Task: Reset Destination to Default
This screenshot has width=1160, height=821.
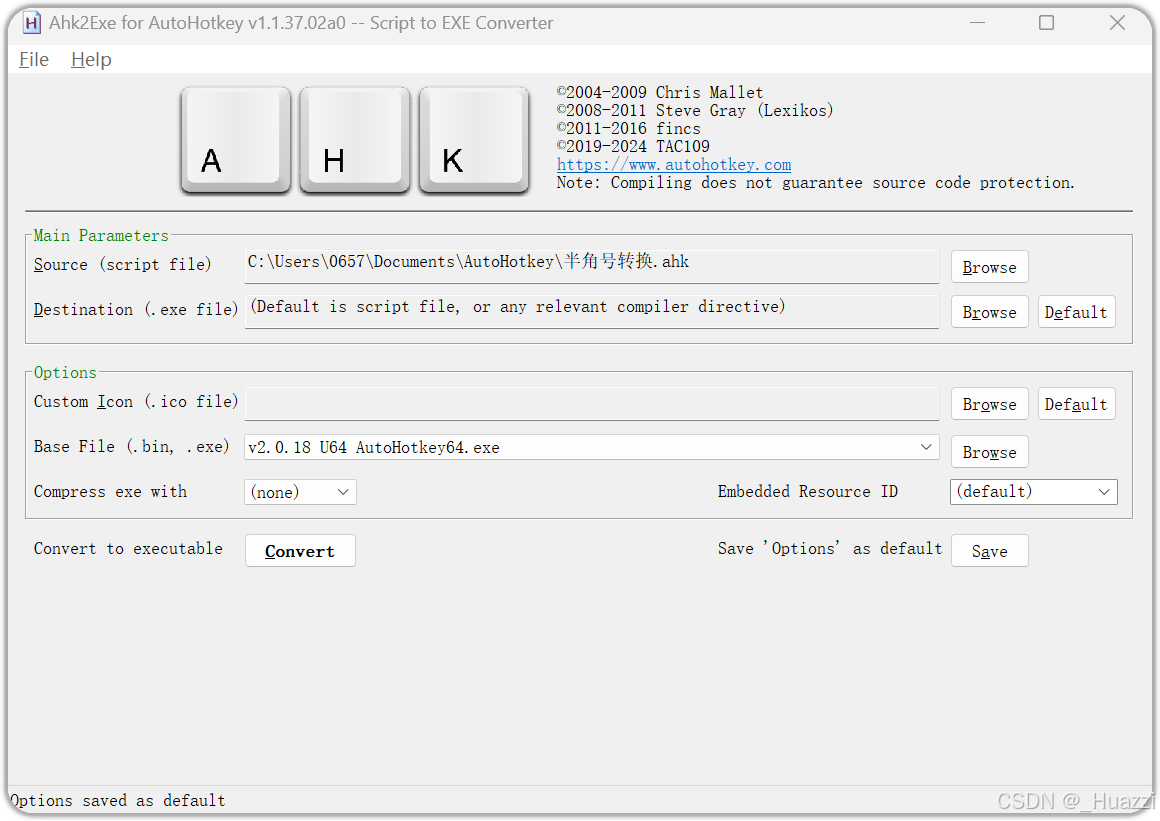Action: tap(1076, 312)
